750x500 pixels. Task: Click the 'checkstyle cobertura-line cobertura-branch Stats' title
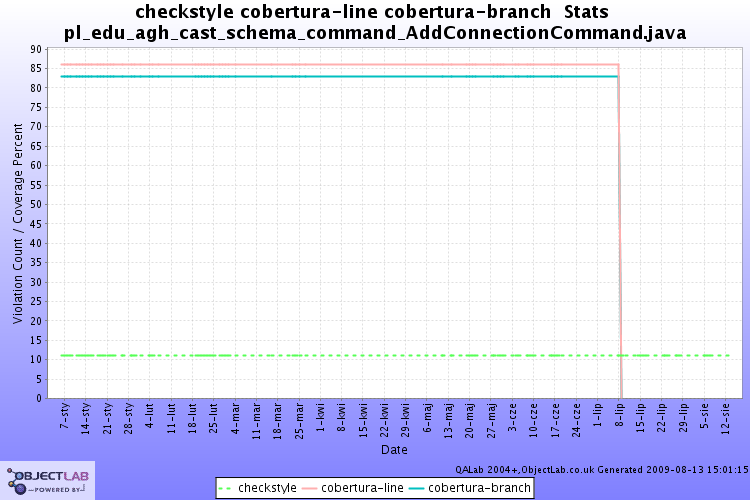[372, 12]
